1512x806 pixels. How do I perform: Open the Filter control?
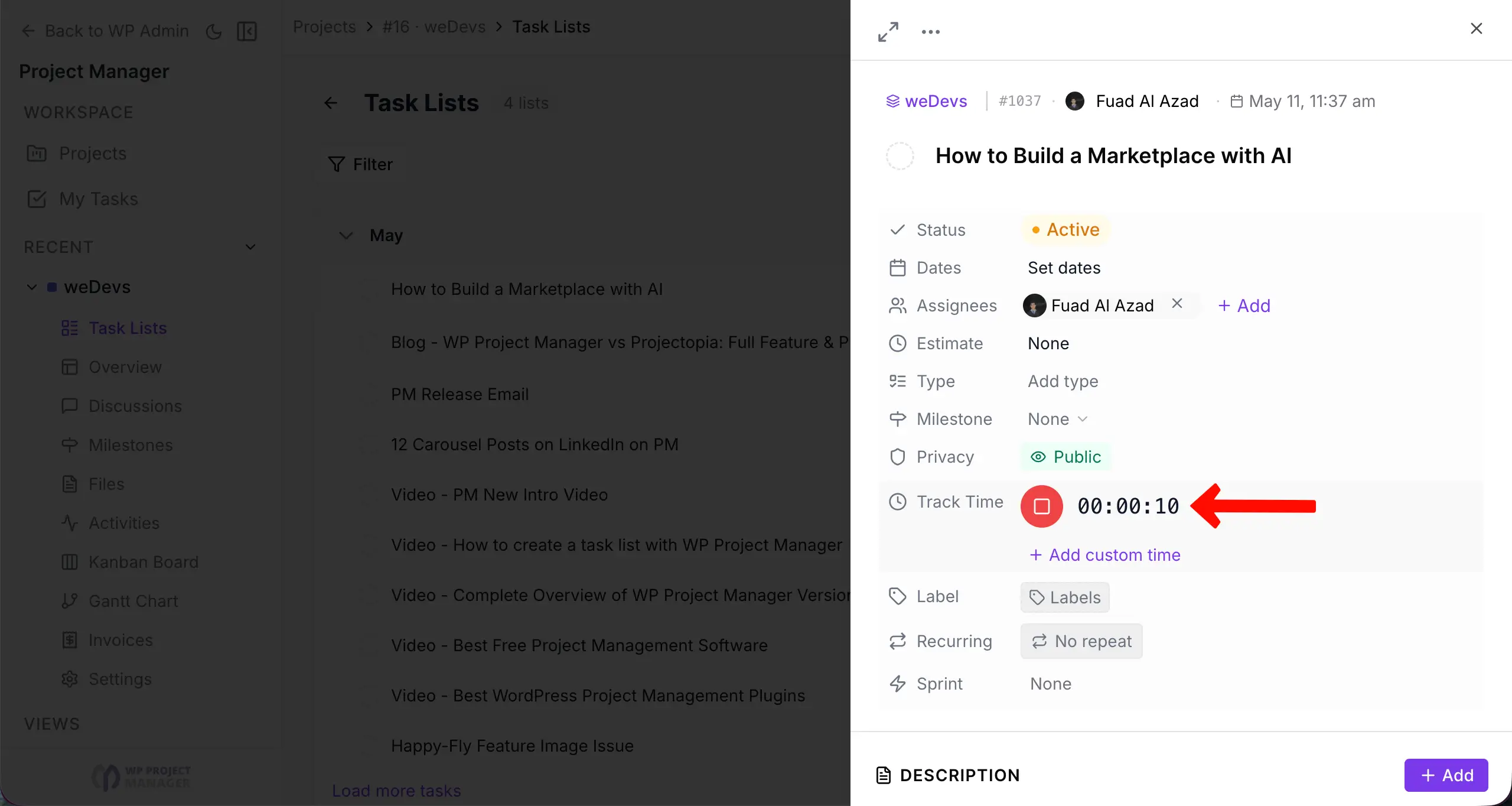click(360, 164)
